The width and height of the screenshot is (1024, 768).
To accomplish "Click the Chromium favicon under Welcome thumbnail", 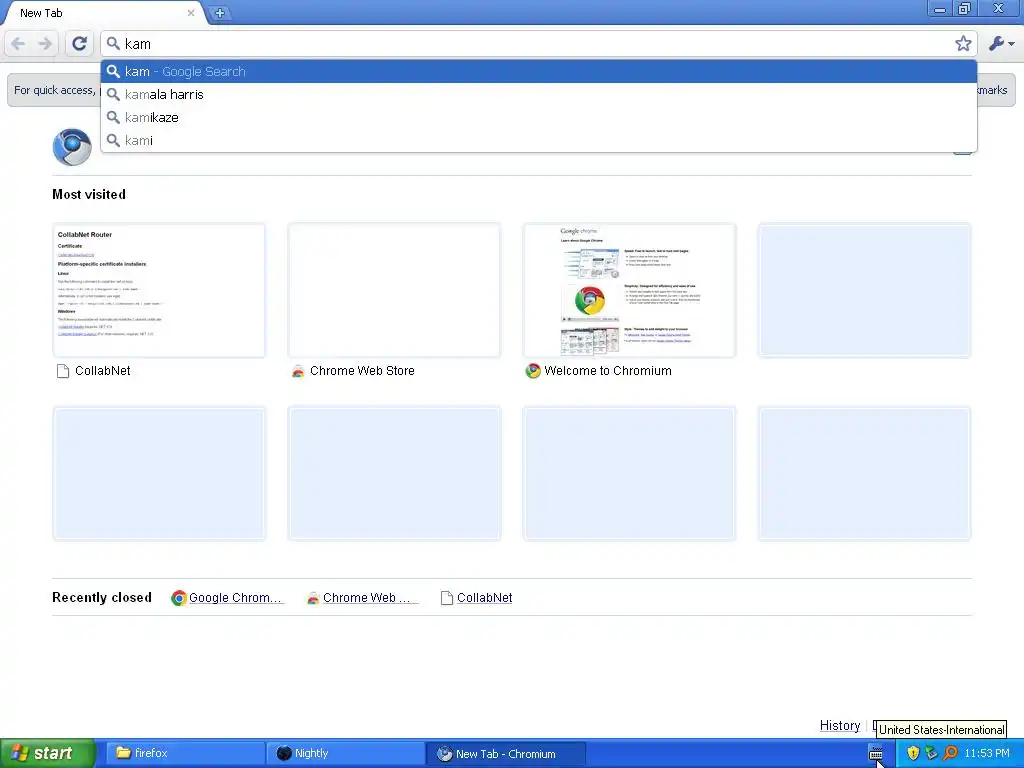I will tap(533, 371).
